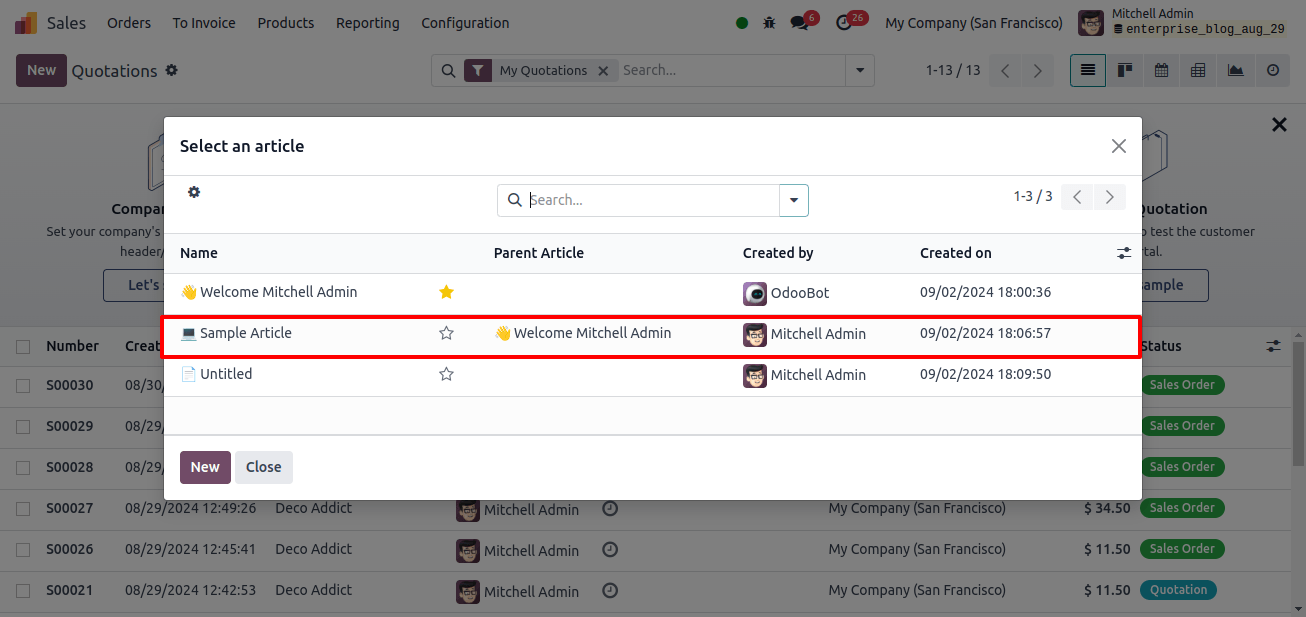The image size is (1306, 617).
Task: Sort articles by Created on column
Action: [956, 253]
